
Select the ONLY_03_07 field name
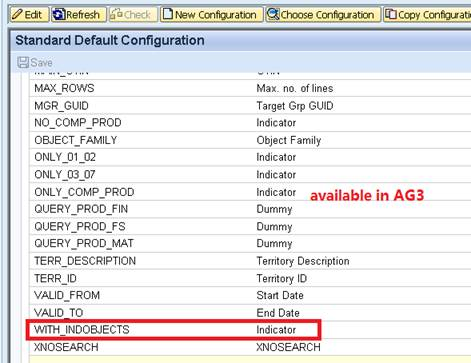pos(65,174)
